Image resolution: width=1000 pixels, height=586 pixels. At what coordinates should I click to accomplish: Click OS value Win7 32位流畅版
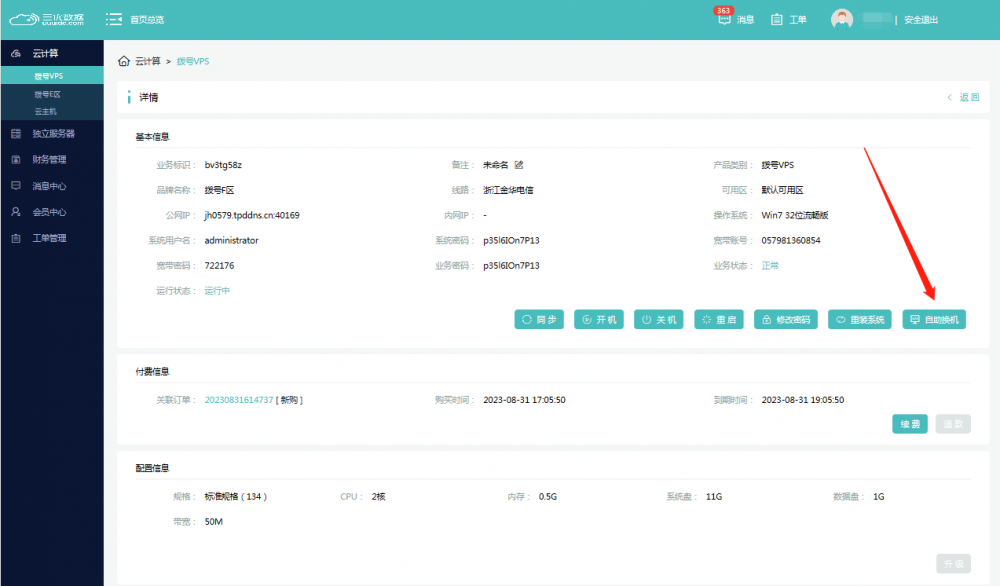(795, 215)
